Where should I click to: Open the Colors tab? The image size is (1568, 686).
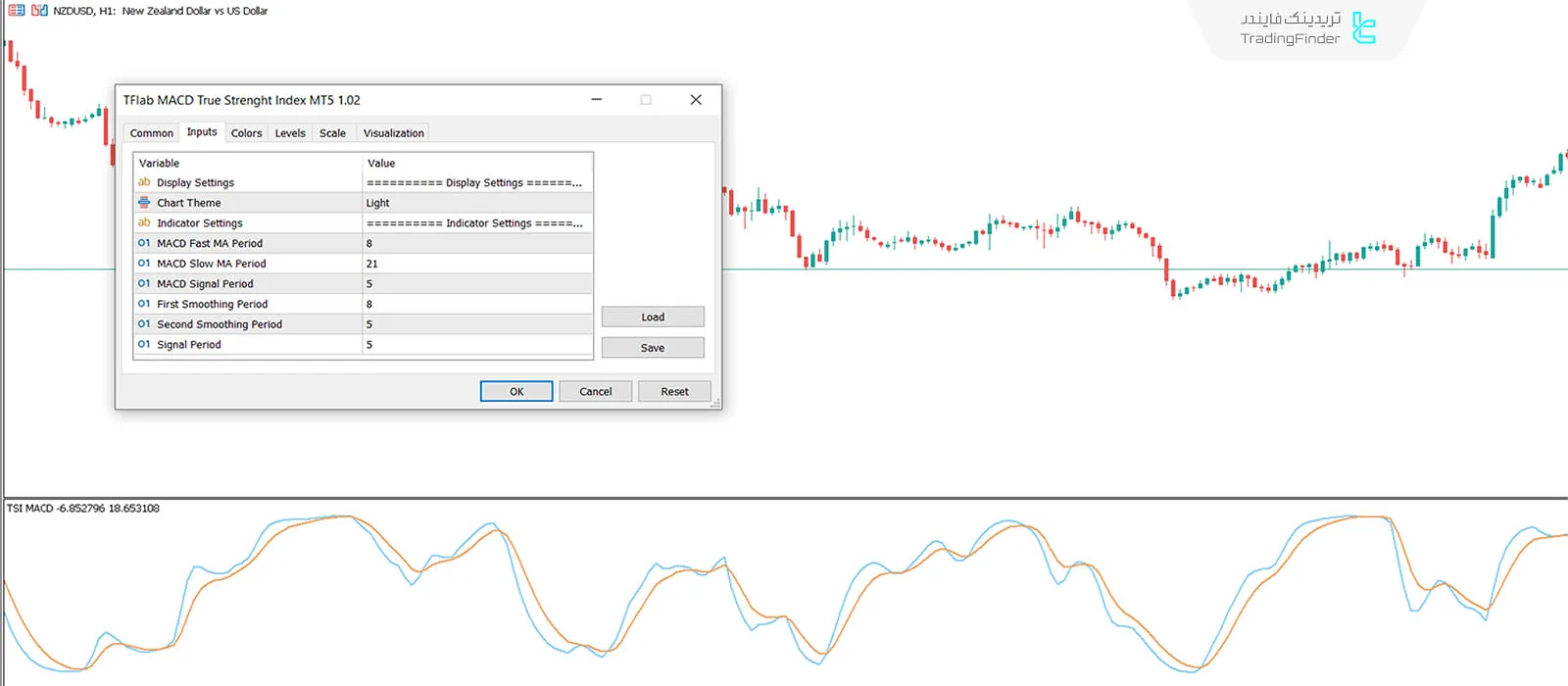tap(246, 133)
